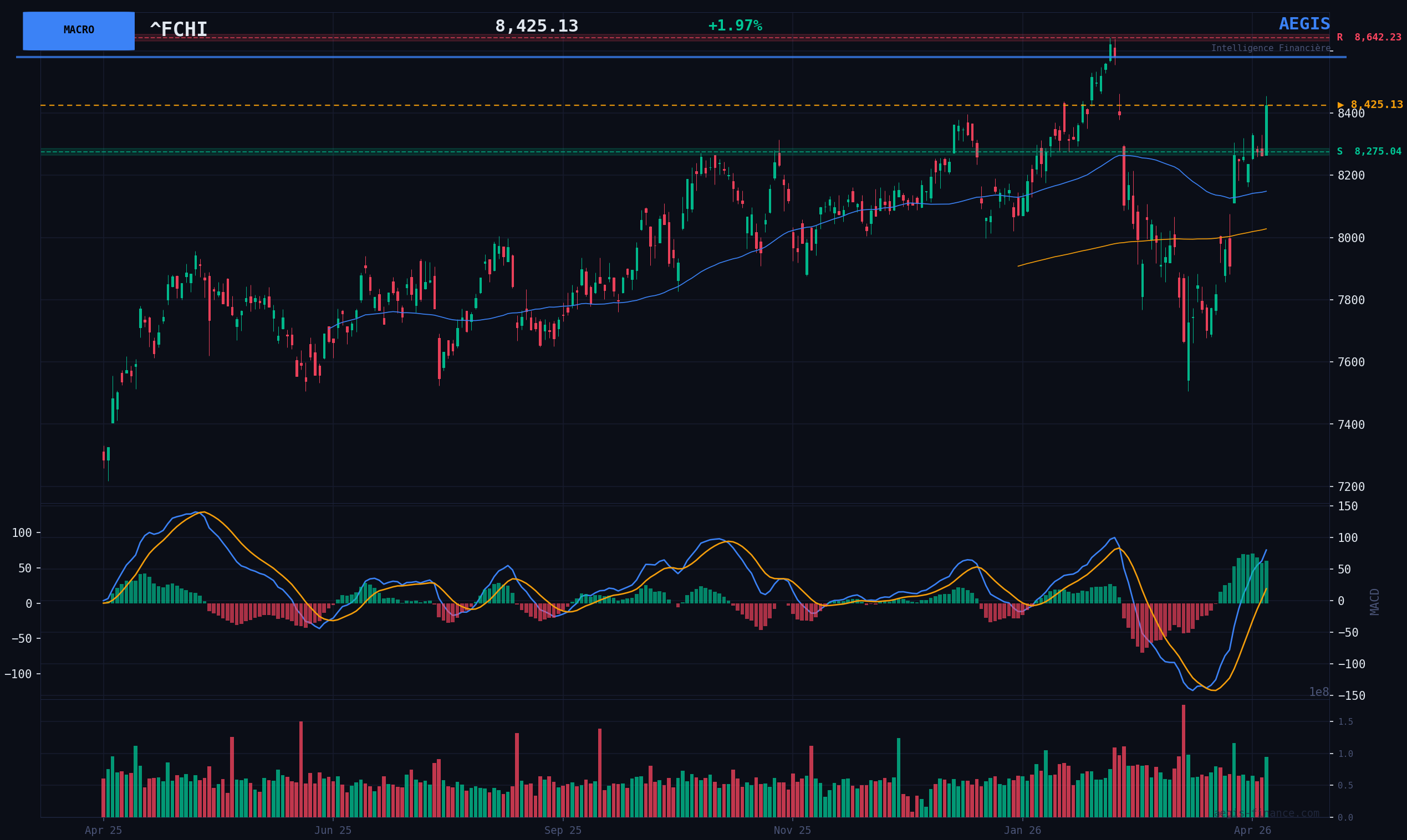
Task: Click the 8000 price axis tick
Action: tap(1351, 238)
